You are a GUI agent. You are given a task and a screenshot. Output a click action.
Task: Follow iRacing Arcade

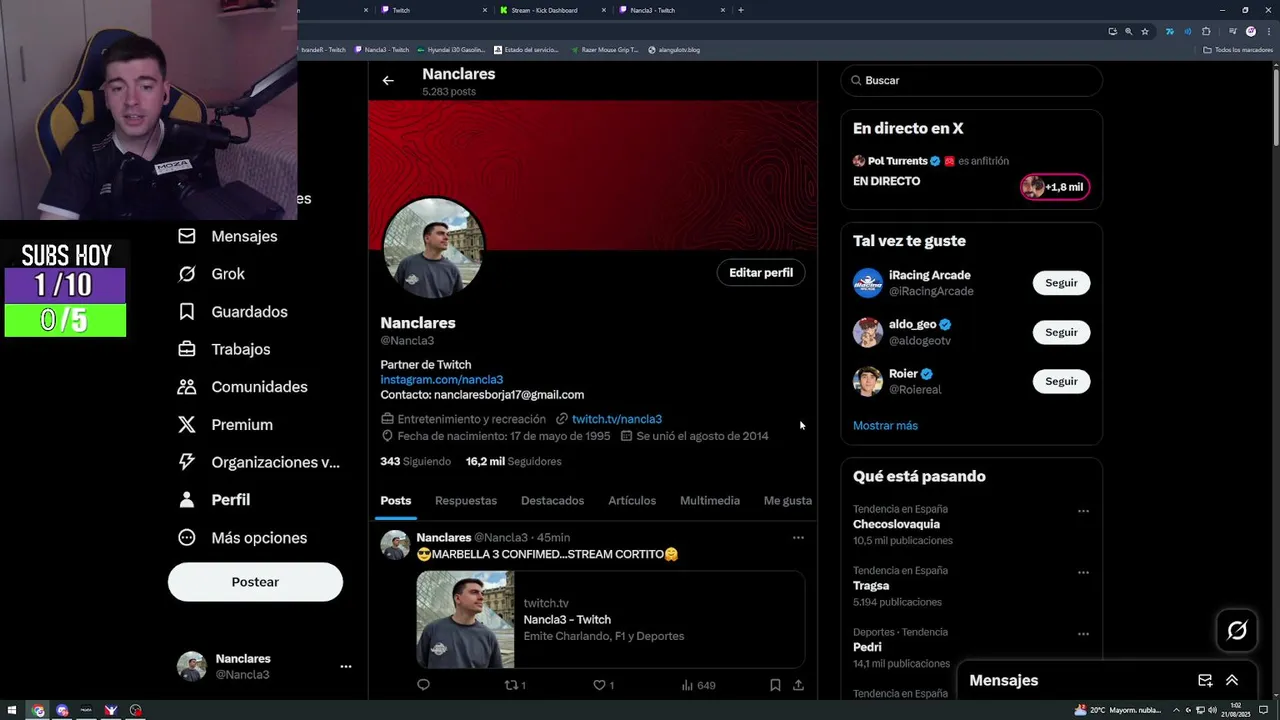coord(1061,283)
